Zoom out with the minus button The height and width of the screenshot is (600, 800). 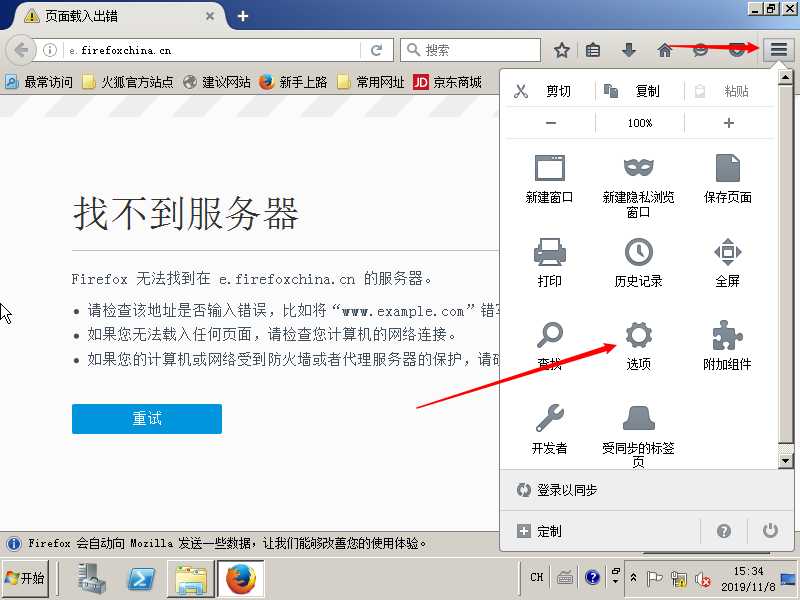[x=551, y=123]
